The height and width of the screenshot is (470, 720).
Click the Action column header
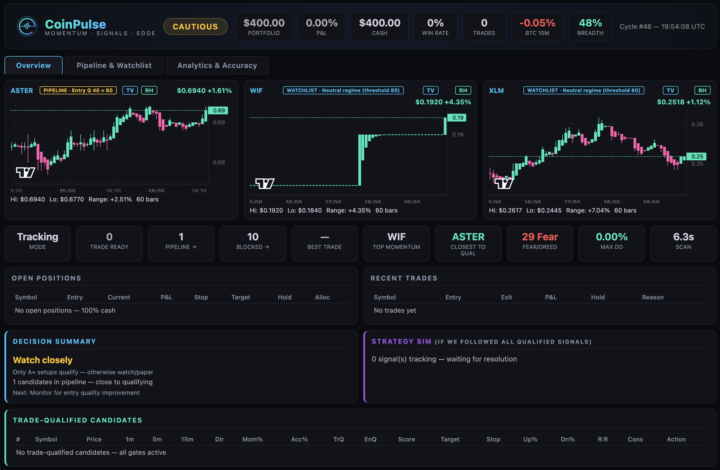(x=676, y=439)
